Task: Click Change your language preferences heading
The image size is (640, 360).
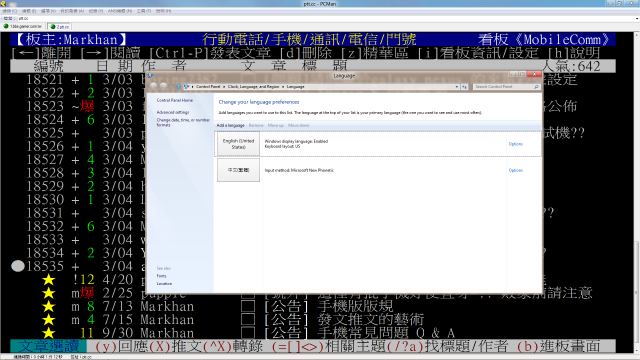Action: click(x=259, y=102)
